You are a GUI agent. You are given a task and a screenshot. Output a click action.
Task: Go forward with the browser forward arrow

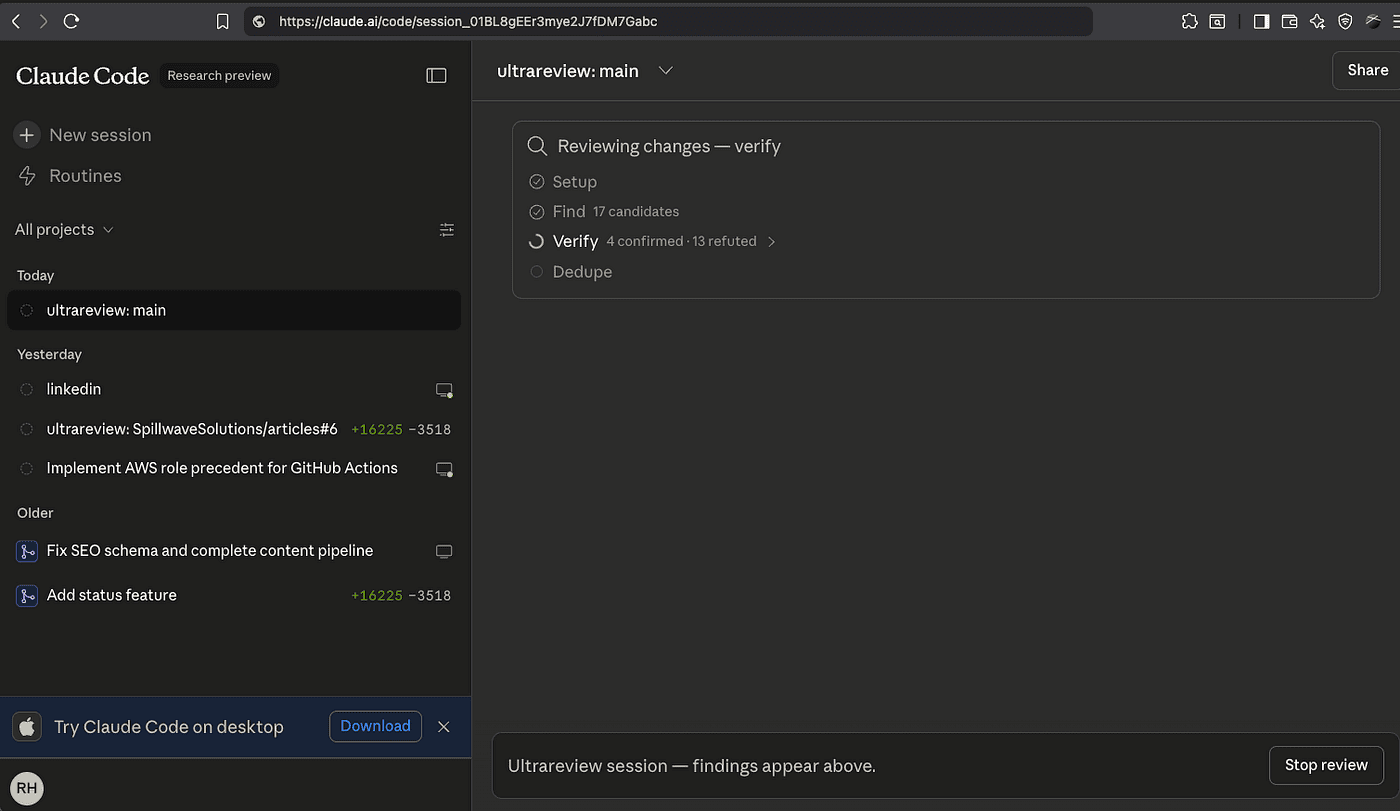[x=43, y=21]
